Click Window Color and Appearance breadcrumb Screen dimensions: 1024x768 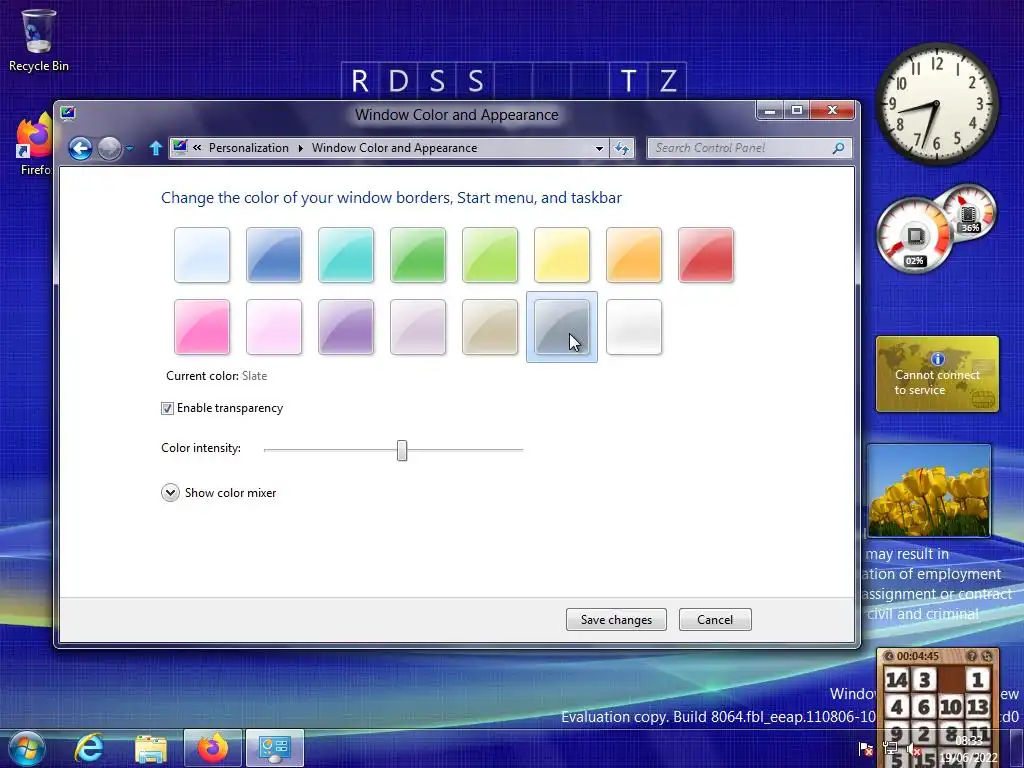coord(394,148)
